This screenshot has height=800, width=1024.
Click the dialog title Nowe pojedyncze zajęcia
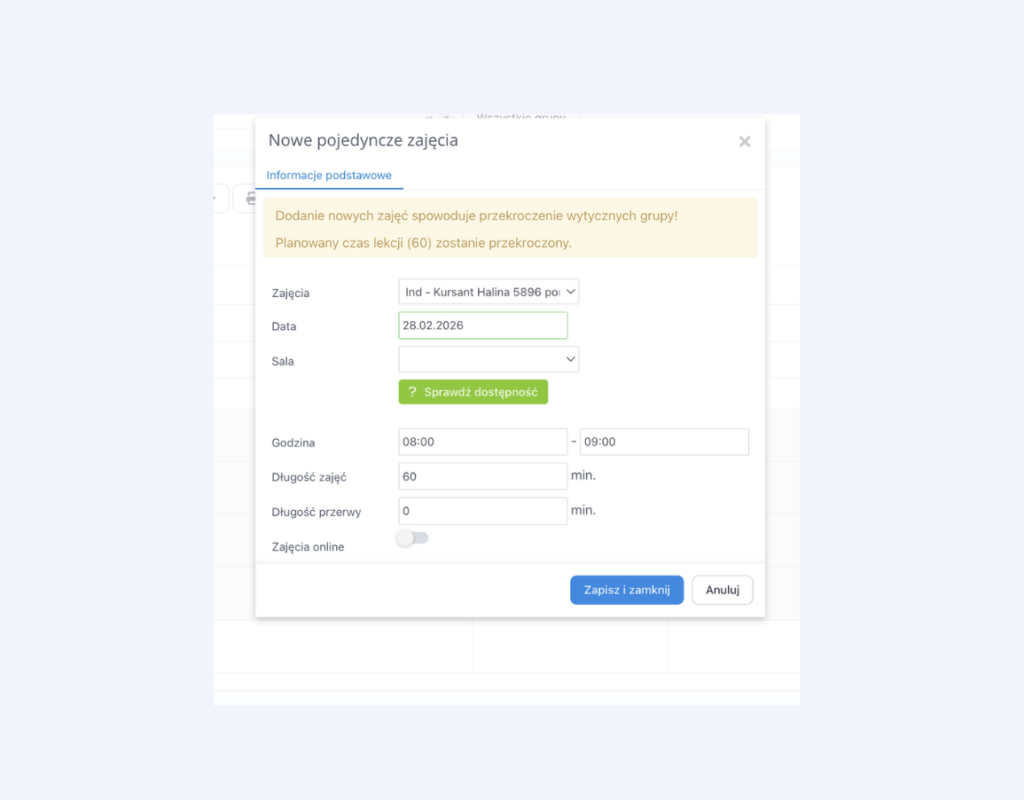click(x=363, y=141)
